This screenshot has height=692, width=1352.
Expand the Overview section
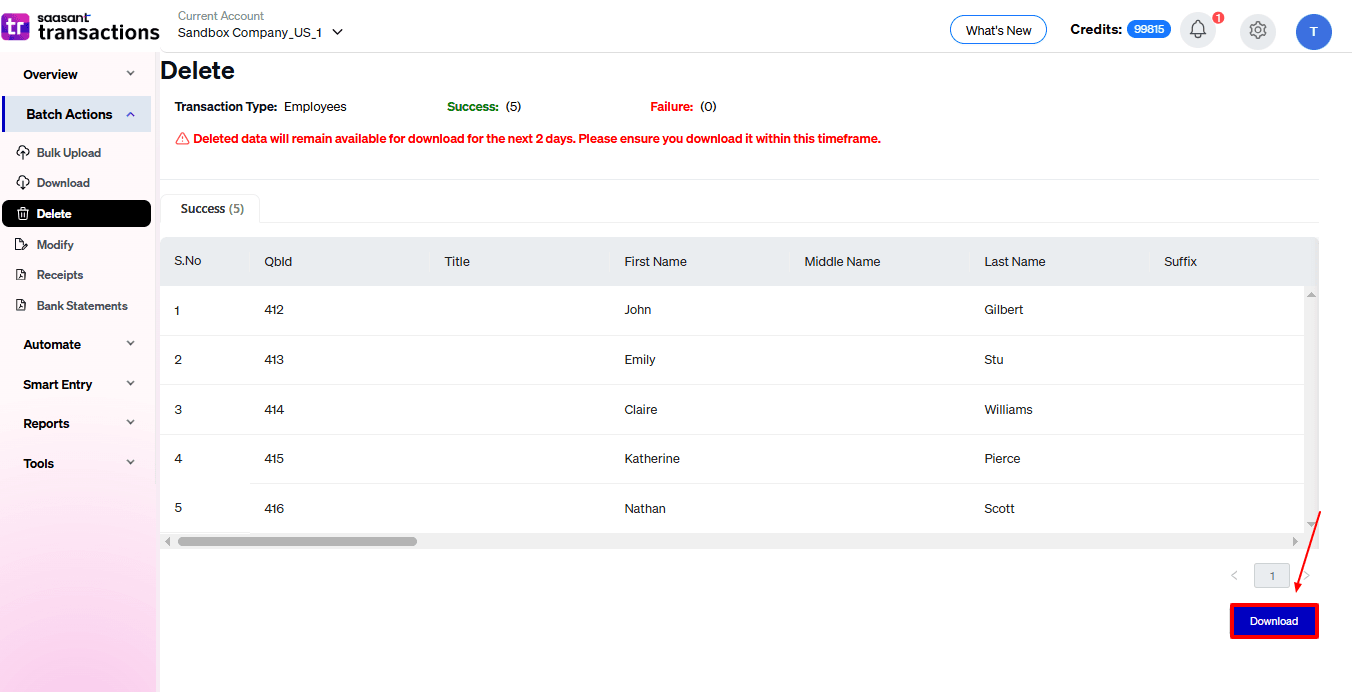click(78, 75)
